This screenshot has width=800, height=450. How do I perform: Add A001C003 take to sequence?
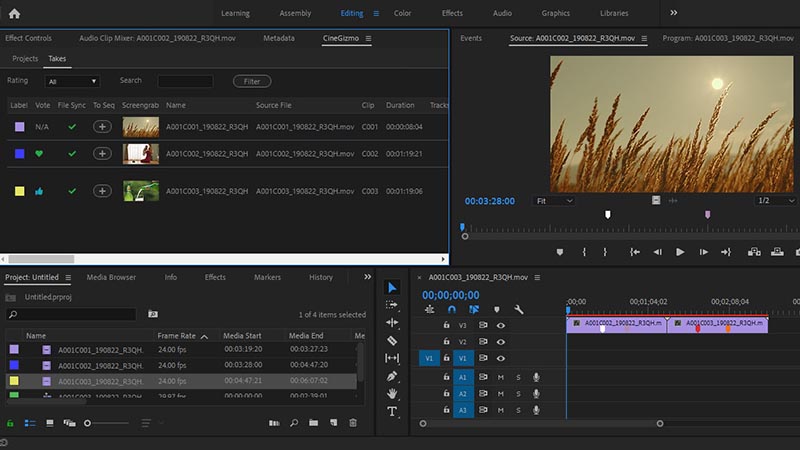click(102, 191)
